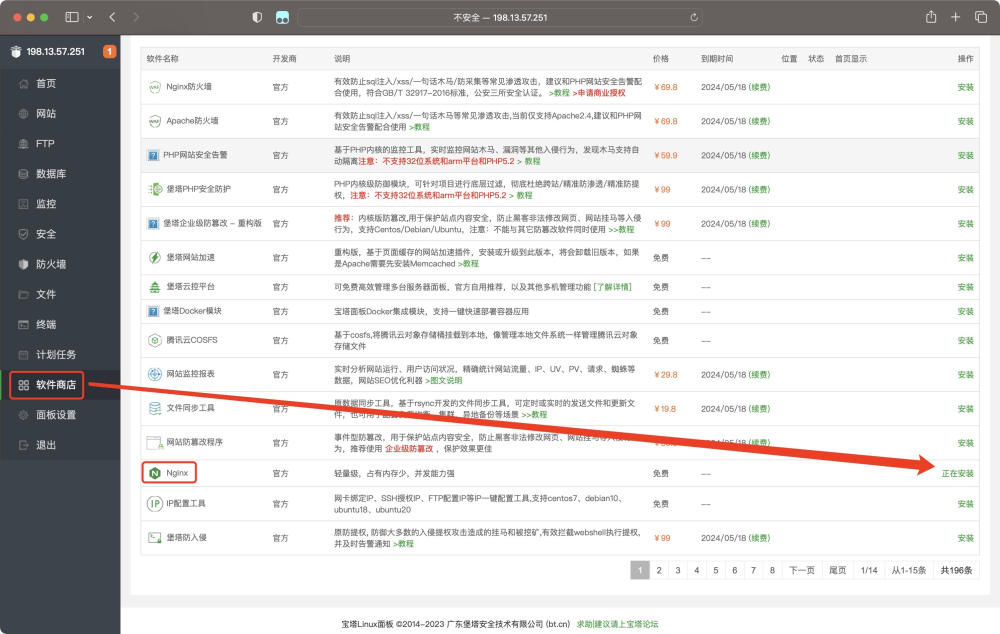Click the privacy shield icon in Safari toolbar

[257, 17]
